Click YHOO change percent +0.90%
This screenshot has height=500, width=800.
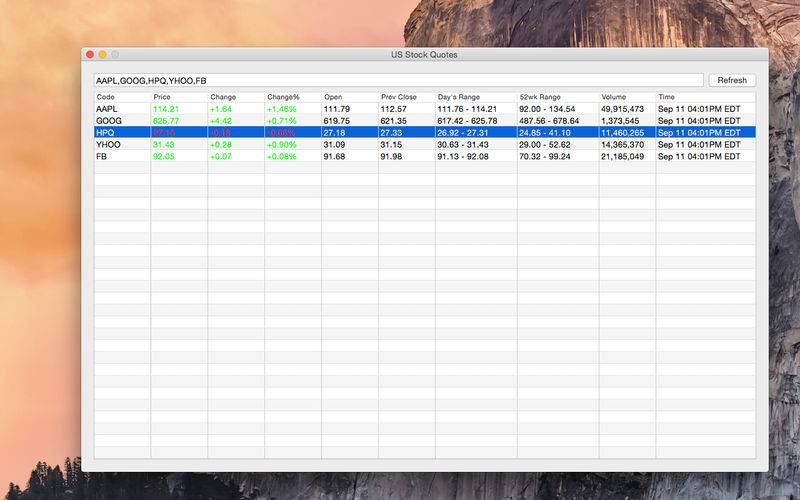pyautogui.click(x=282, y=144)
